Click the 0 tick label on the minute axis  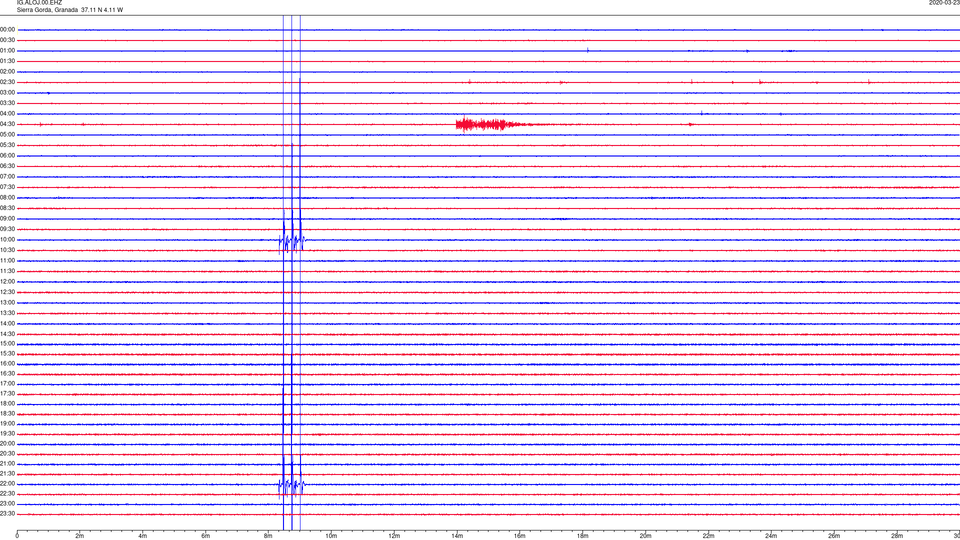point(17,536)
